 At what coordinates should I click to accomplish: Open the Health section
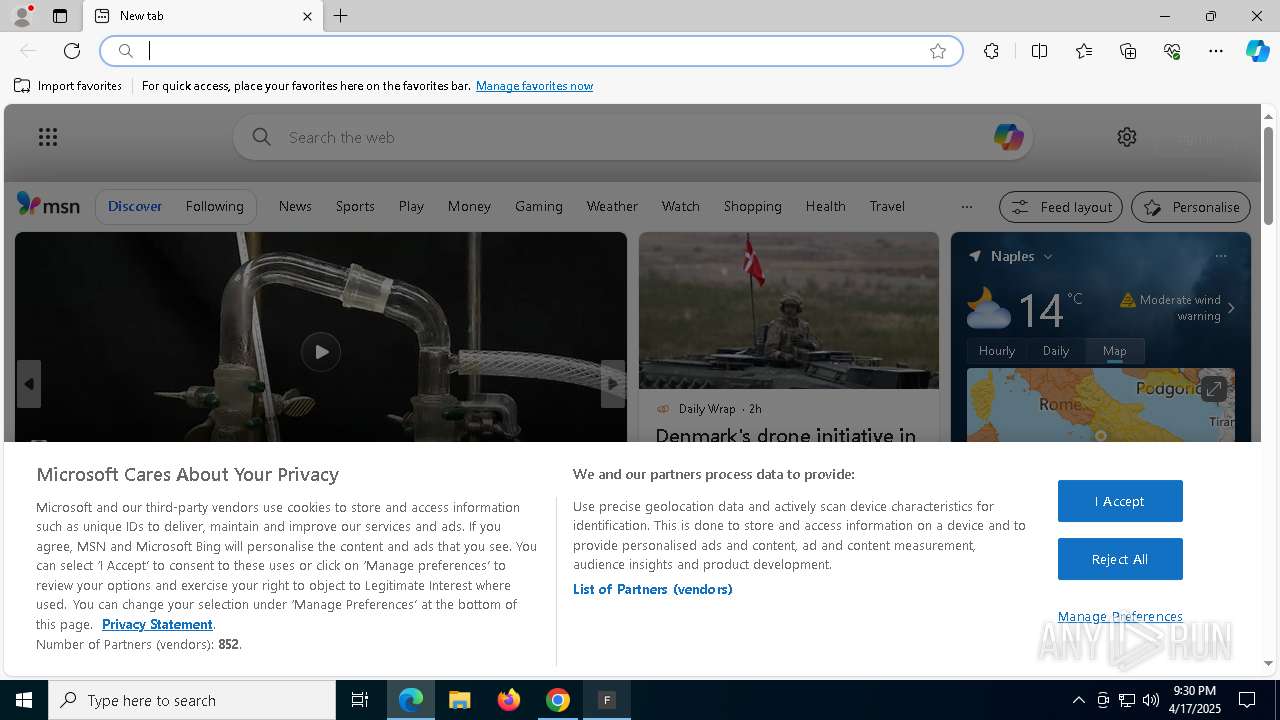[826, 206]
